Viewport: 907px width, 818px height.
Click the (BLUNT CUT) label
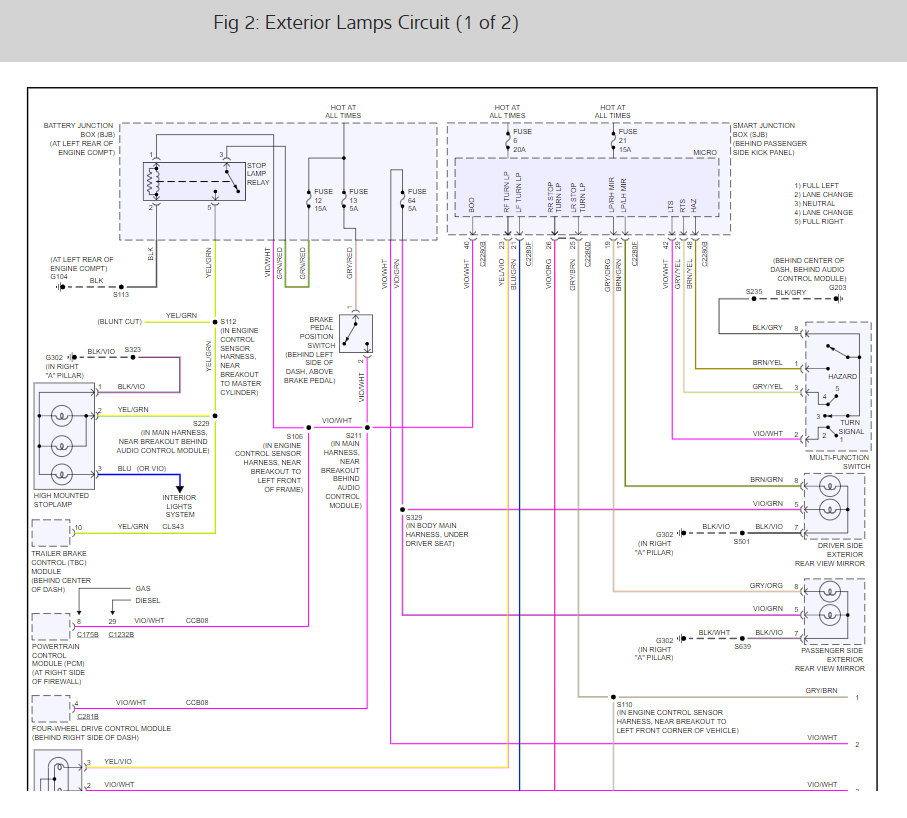tap(120, 322)
